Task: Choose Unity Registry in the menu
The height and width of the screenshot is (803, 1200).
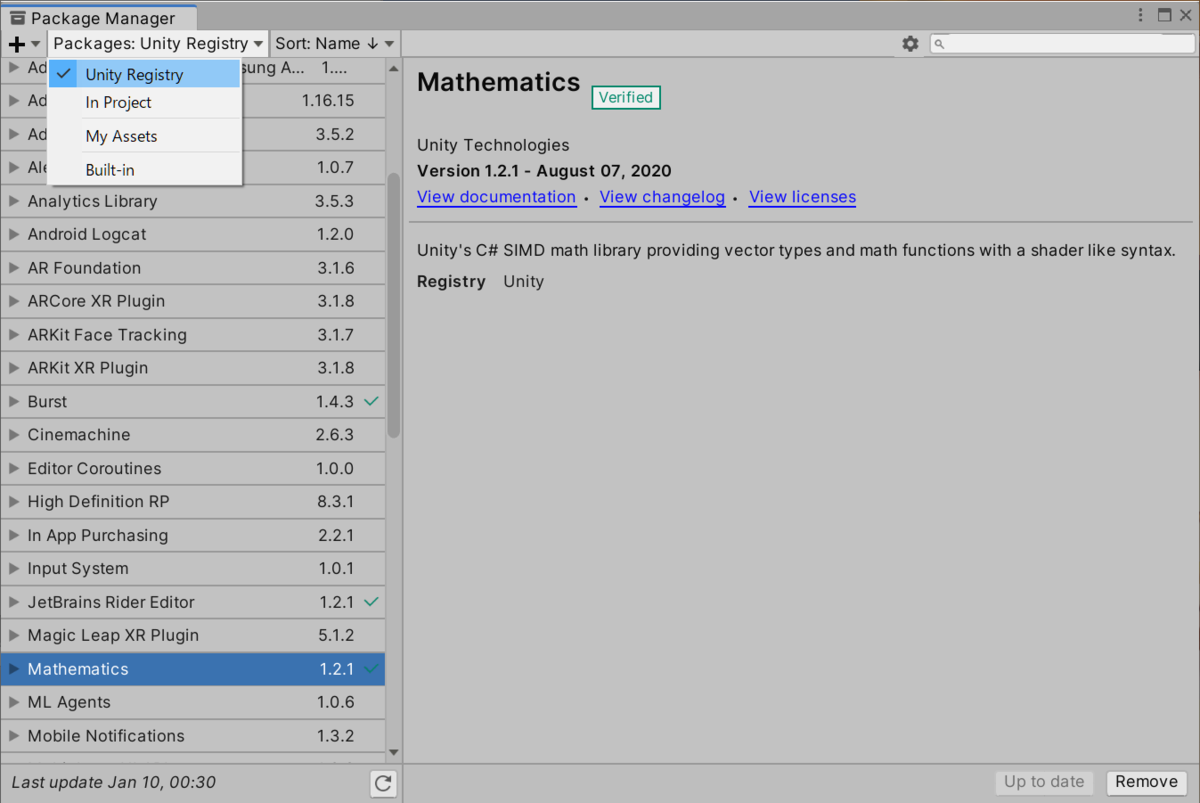Action: (145, 74)
